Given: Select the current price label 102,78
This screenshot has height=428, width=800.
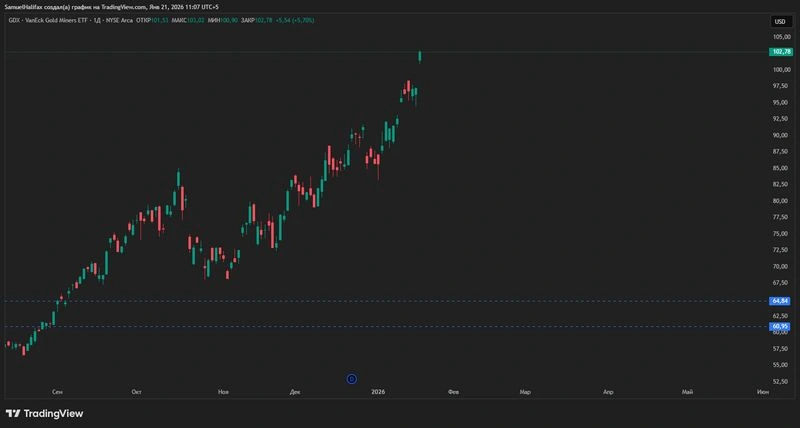Looking at the screenshot, I should pyautogui.click(x=781, y=52).
